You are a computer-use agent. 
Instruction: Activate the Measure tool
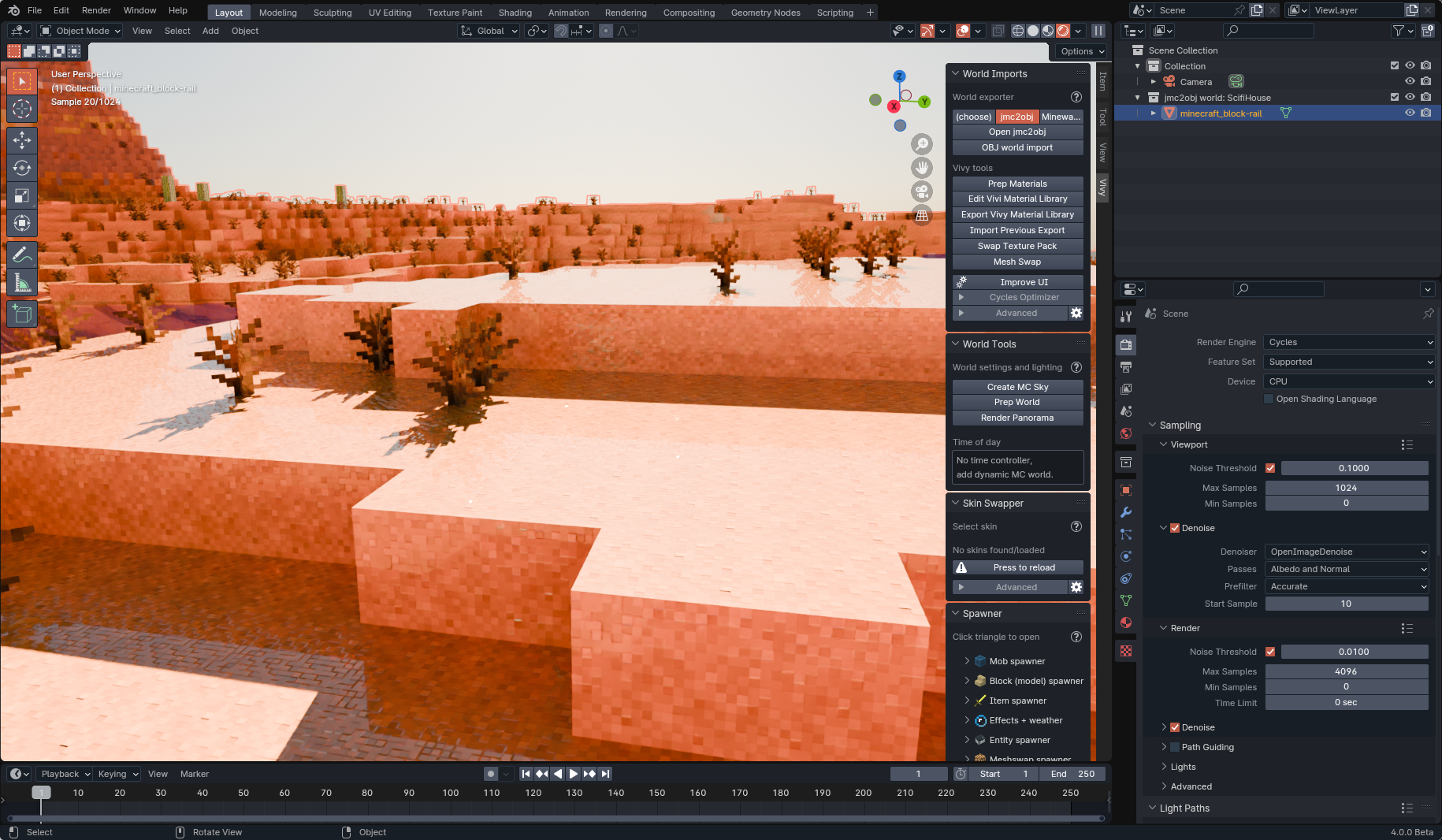[22, 281]
